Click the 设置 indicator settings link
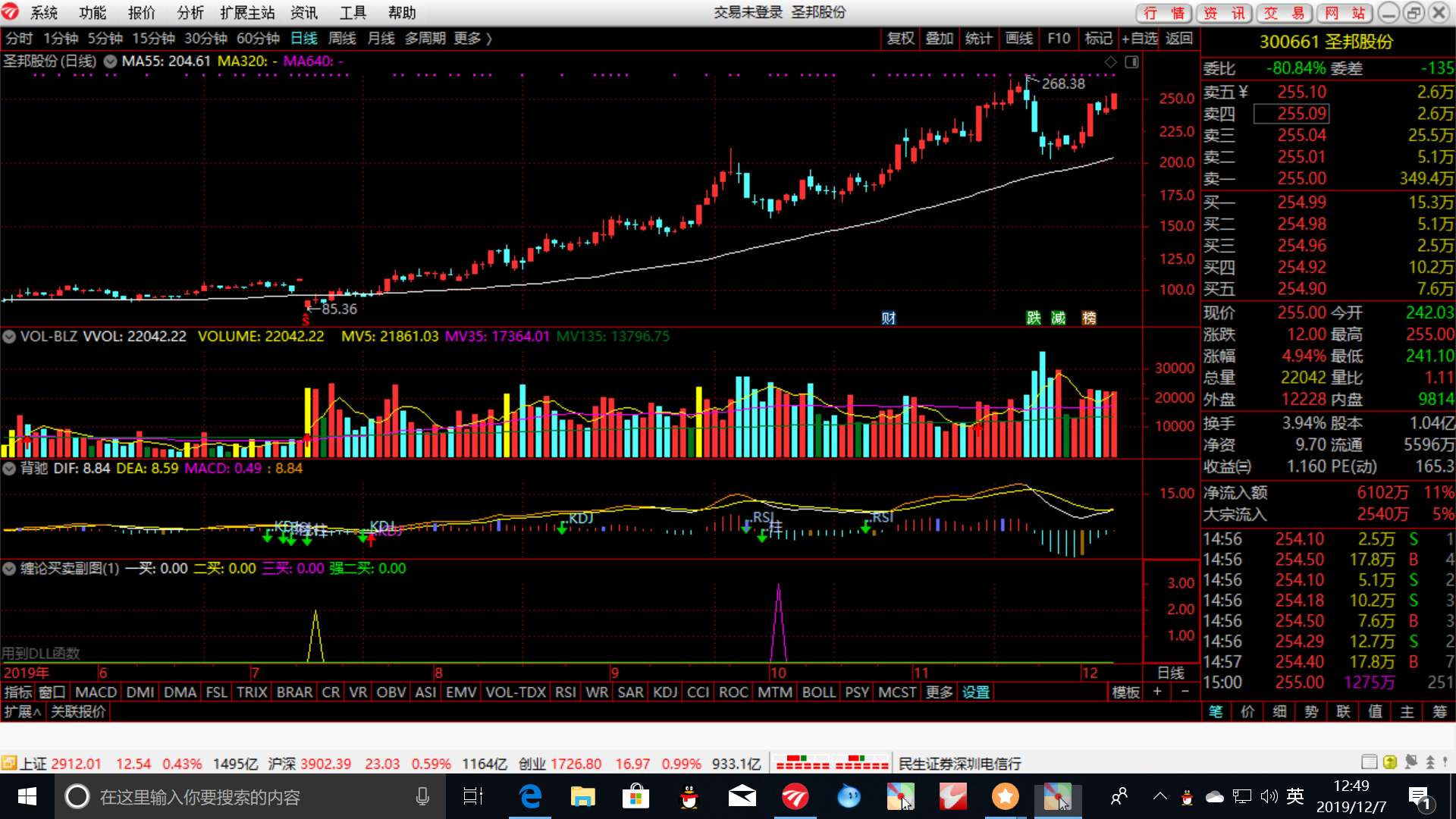This screenshot has width=1456, height=819. 976,692
